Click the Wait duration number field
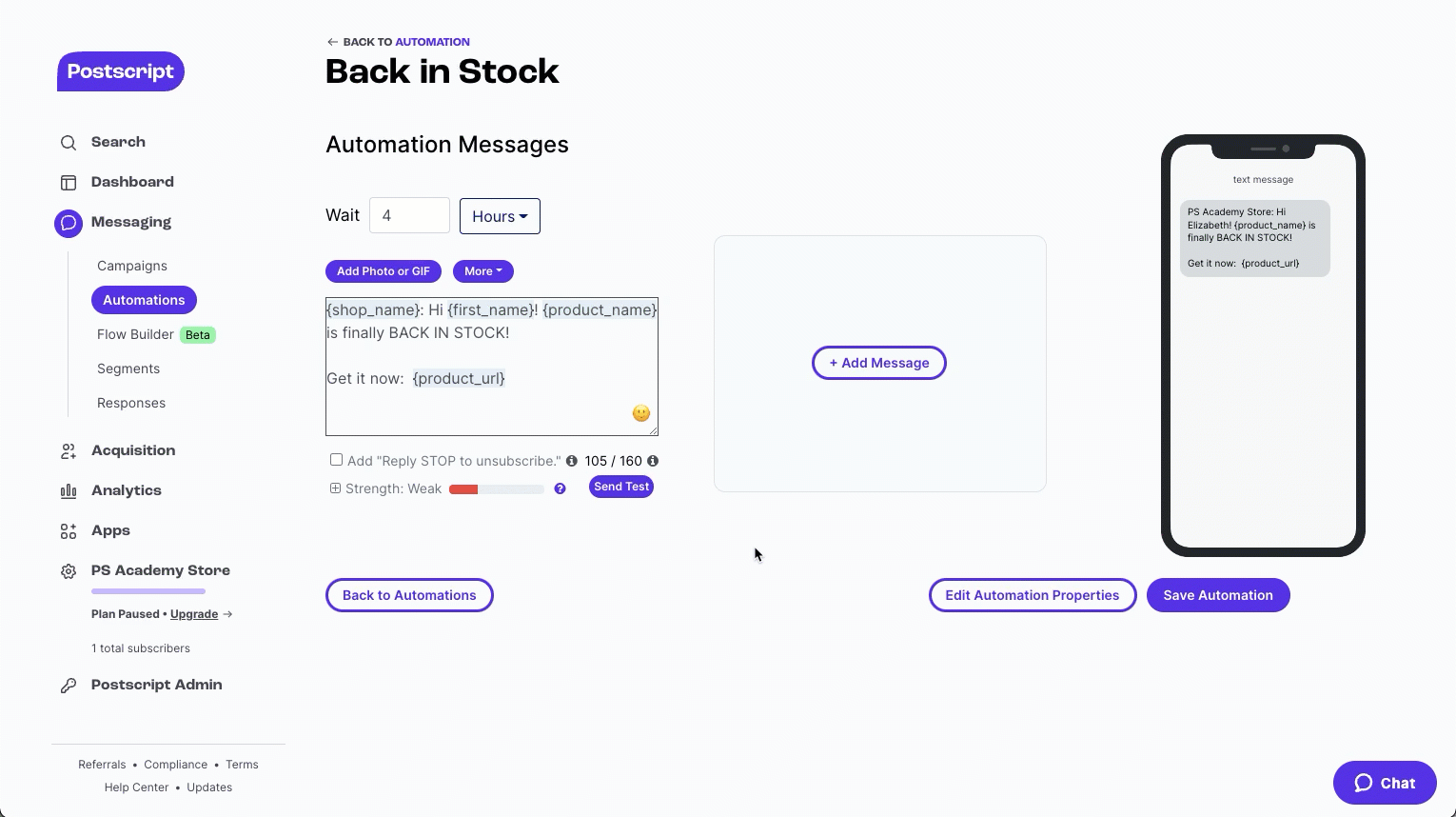 click(x=409, y=216)
